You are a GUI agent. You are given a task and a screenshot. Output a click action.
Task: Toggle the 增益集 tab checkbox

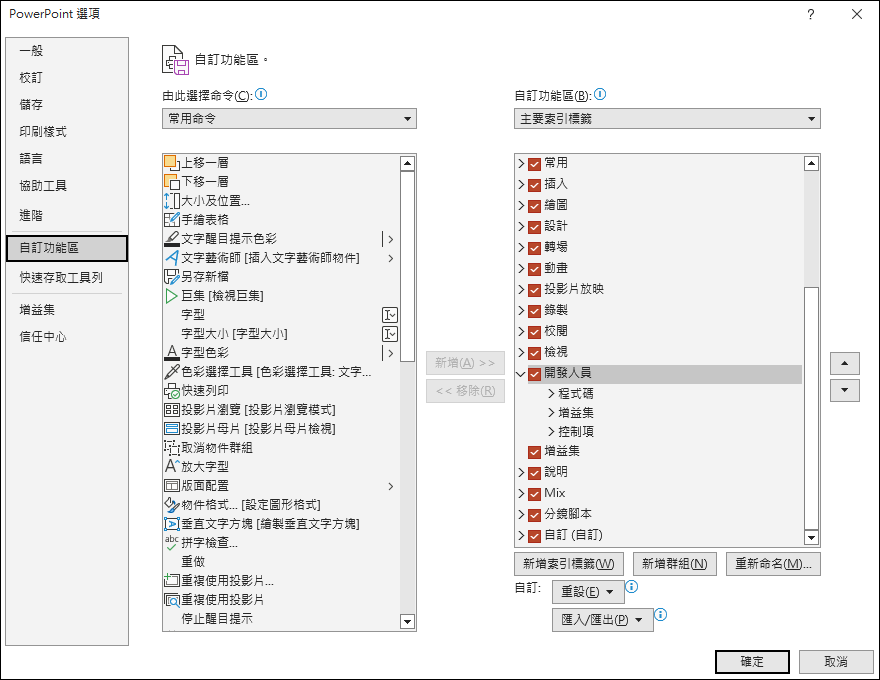click(534, 452)
